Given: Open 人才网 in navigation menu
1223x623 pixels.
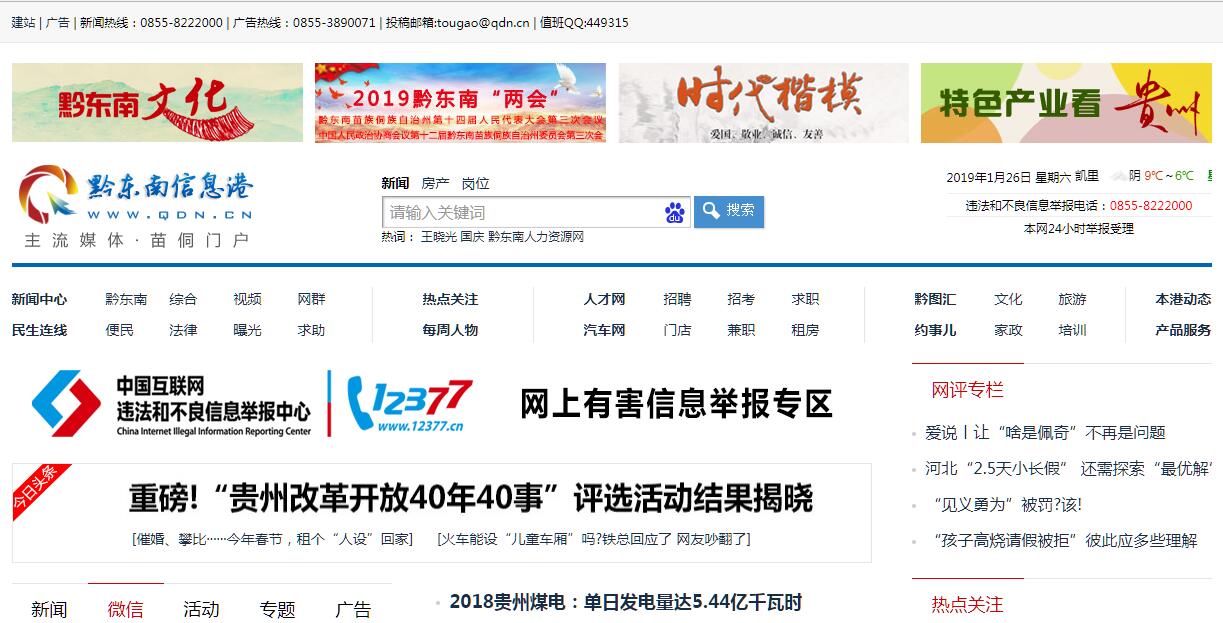Looking at the screenshot, I should click(604, 299).
